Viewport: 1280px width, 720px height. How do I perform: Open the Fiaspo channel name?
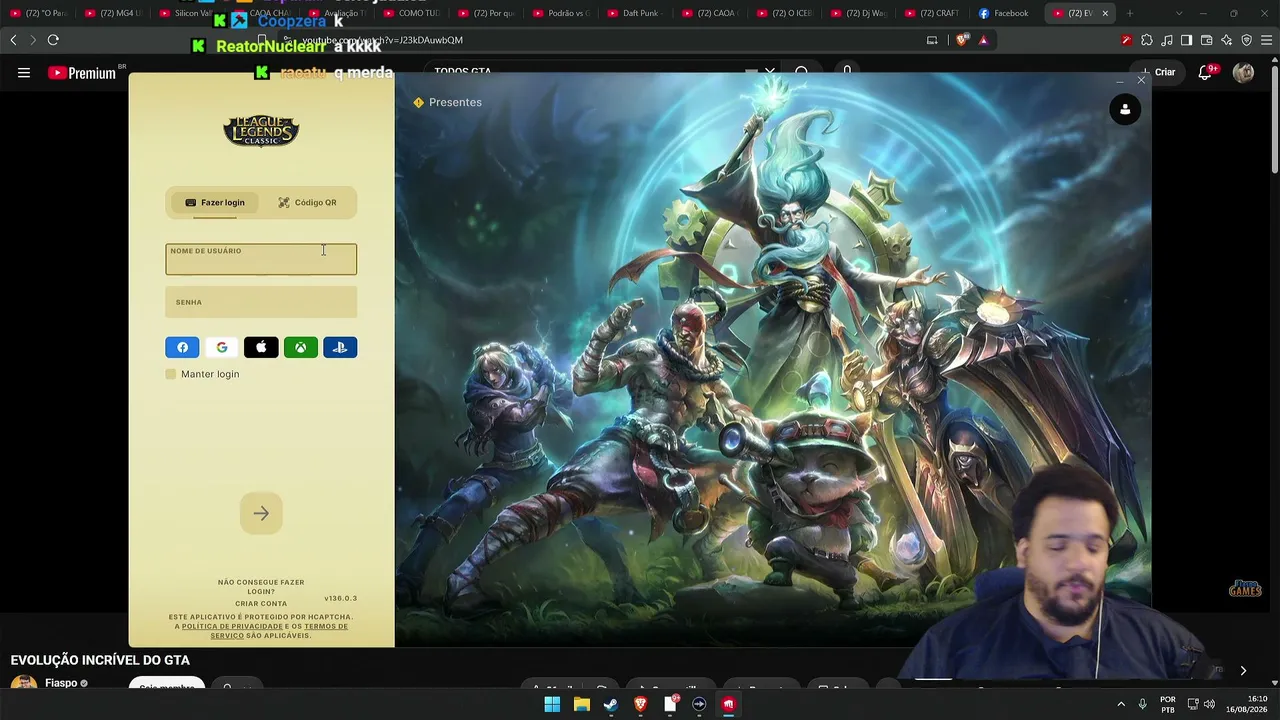point(61,683)
